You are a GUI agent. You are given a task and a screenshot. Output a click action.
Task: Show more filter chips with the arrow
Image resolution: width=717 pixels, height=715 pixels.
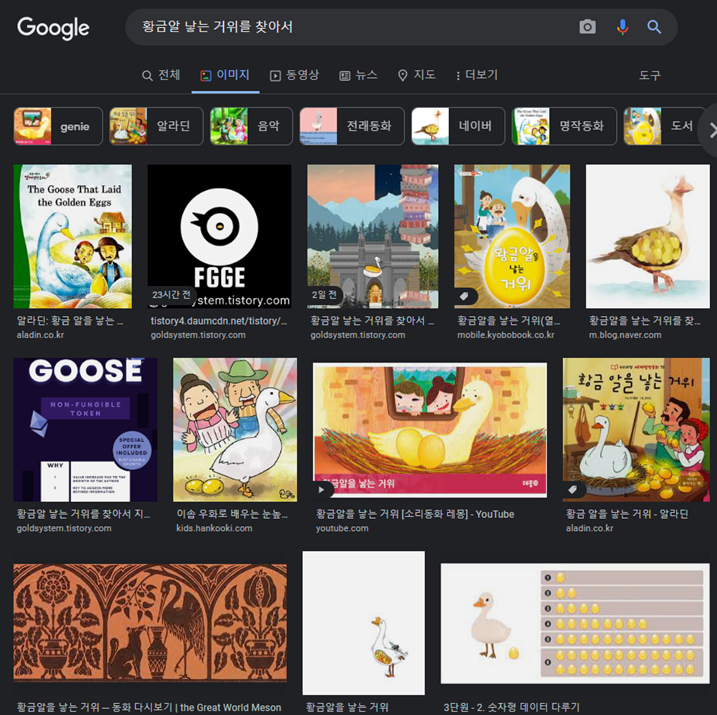tap(711, 130)
